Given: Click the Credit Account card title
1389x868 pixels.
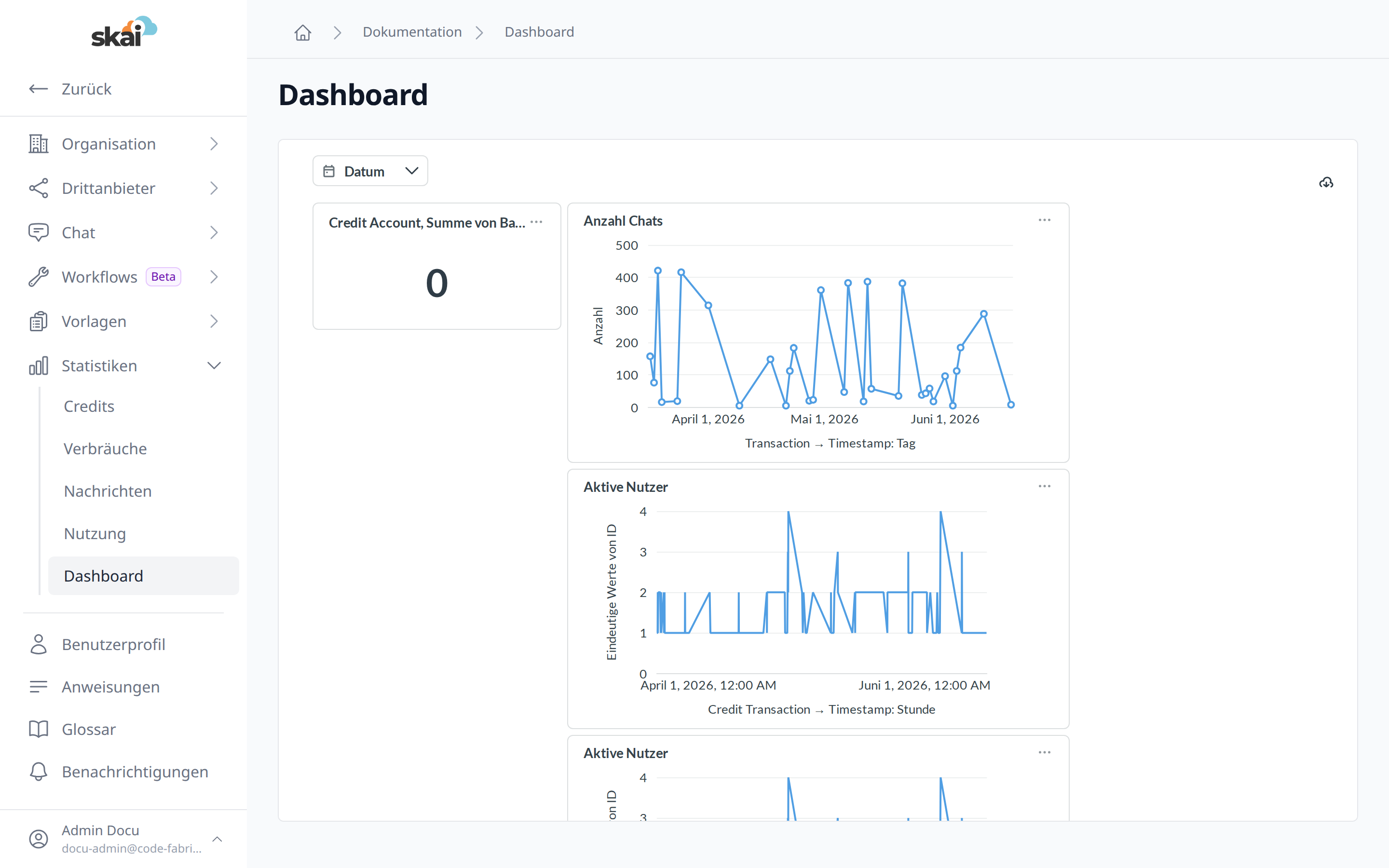Looking at the screenshot, I should coord(426,223).
